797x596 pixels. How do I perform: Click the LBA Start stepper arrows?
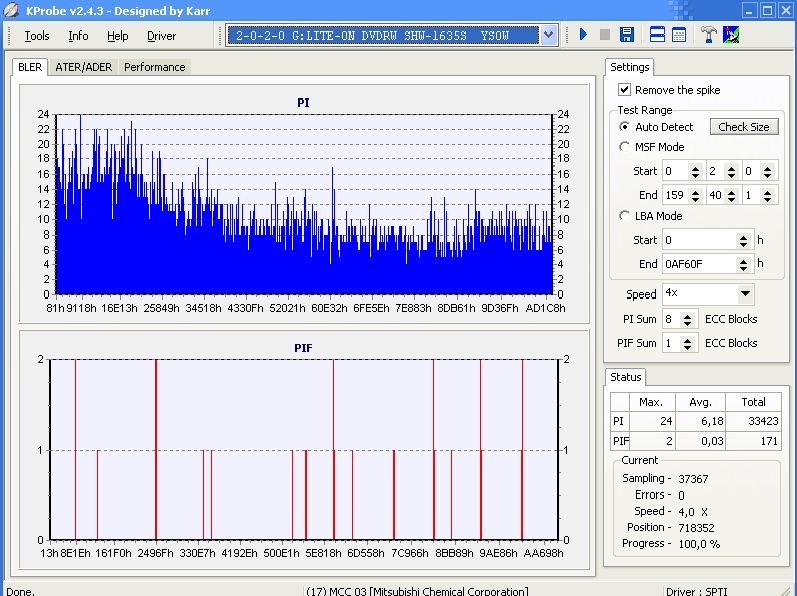tap(743, 240)
